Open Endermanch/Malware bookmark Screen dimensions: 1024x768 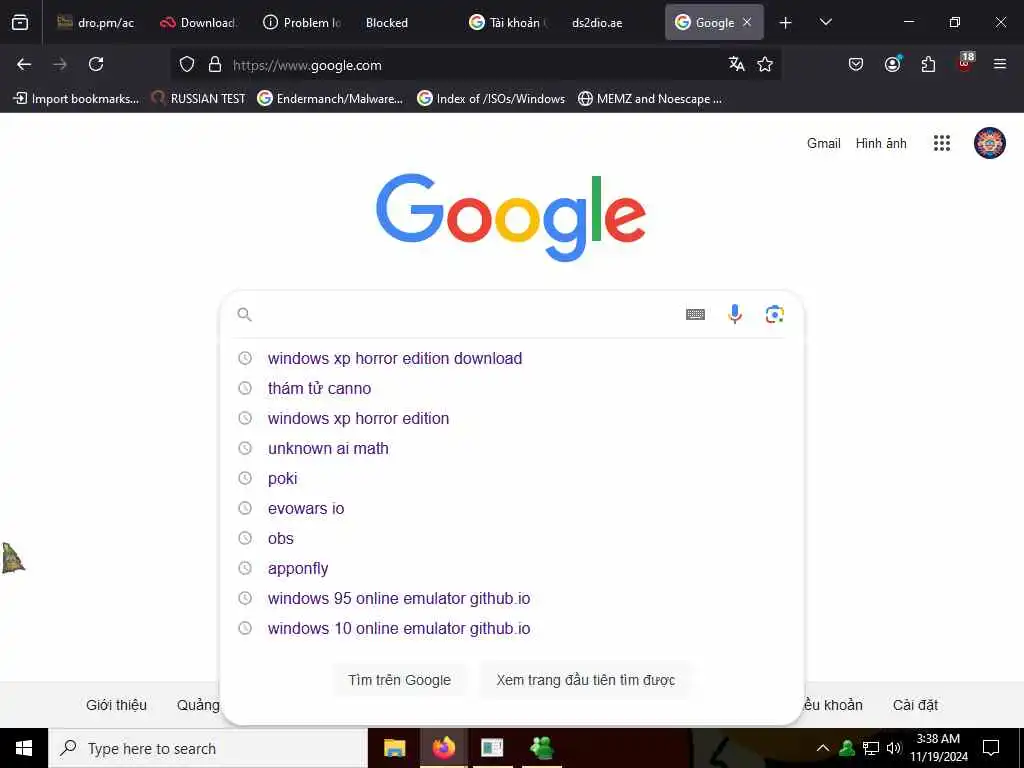pos(330,99)
